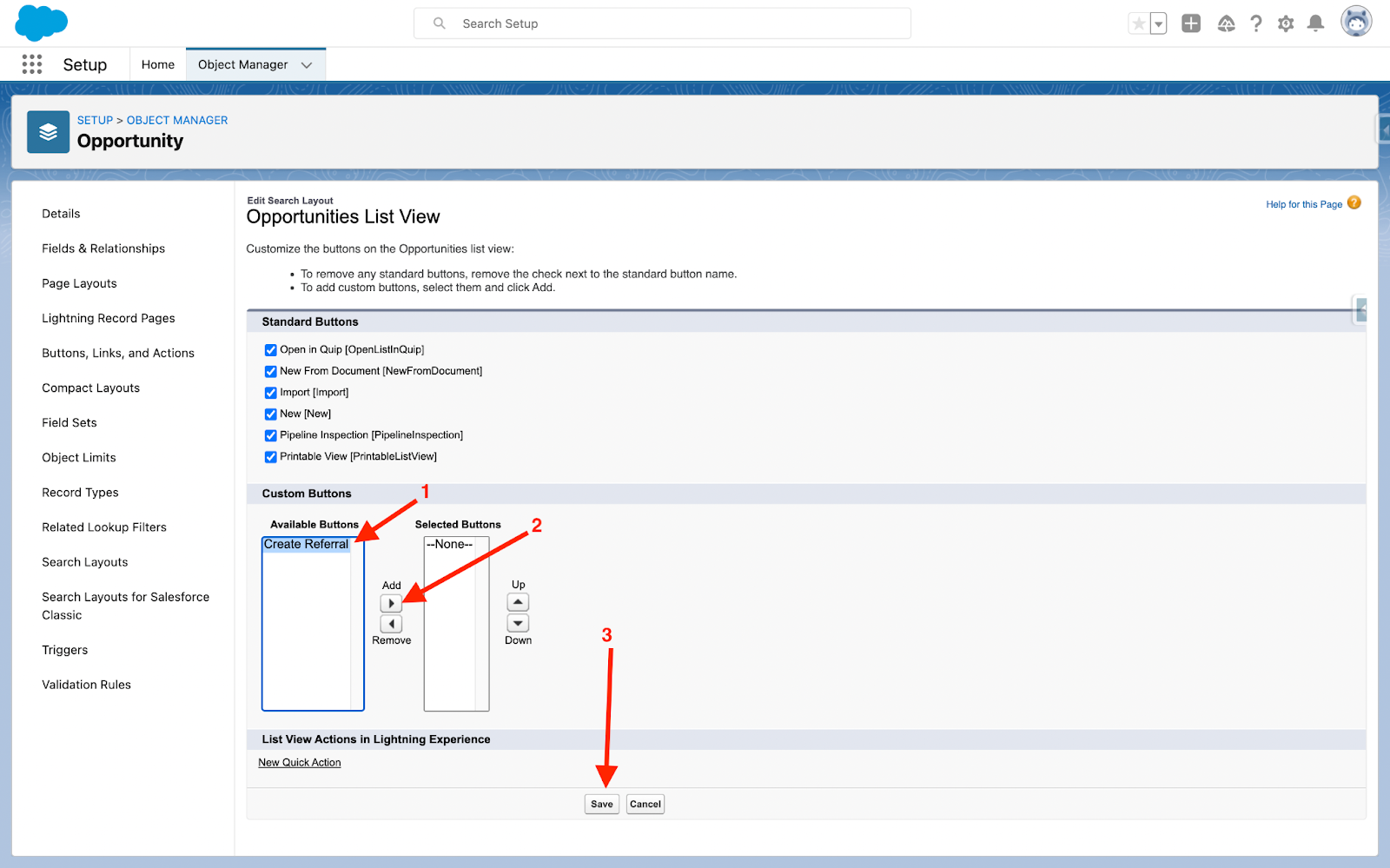Image resolution: width=1390 pixels, height=868 pixels.
Task: Open the App Launcher grid icon
Action: pos(32,64)
